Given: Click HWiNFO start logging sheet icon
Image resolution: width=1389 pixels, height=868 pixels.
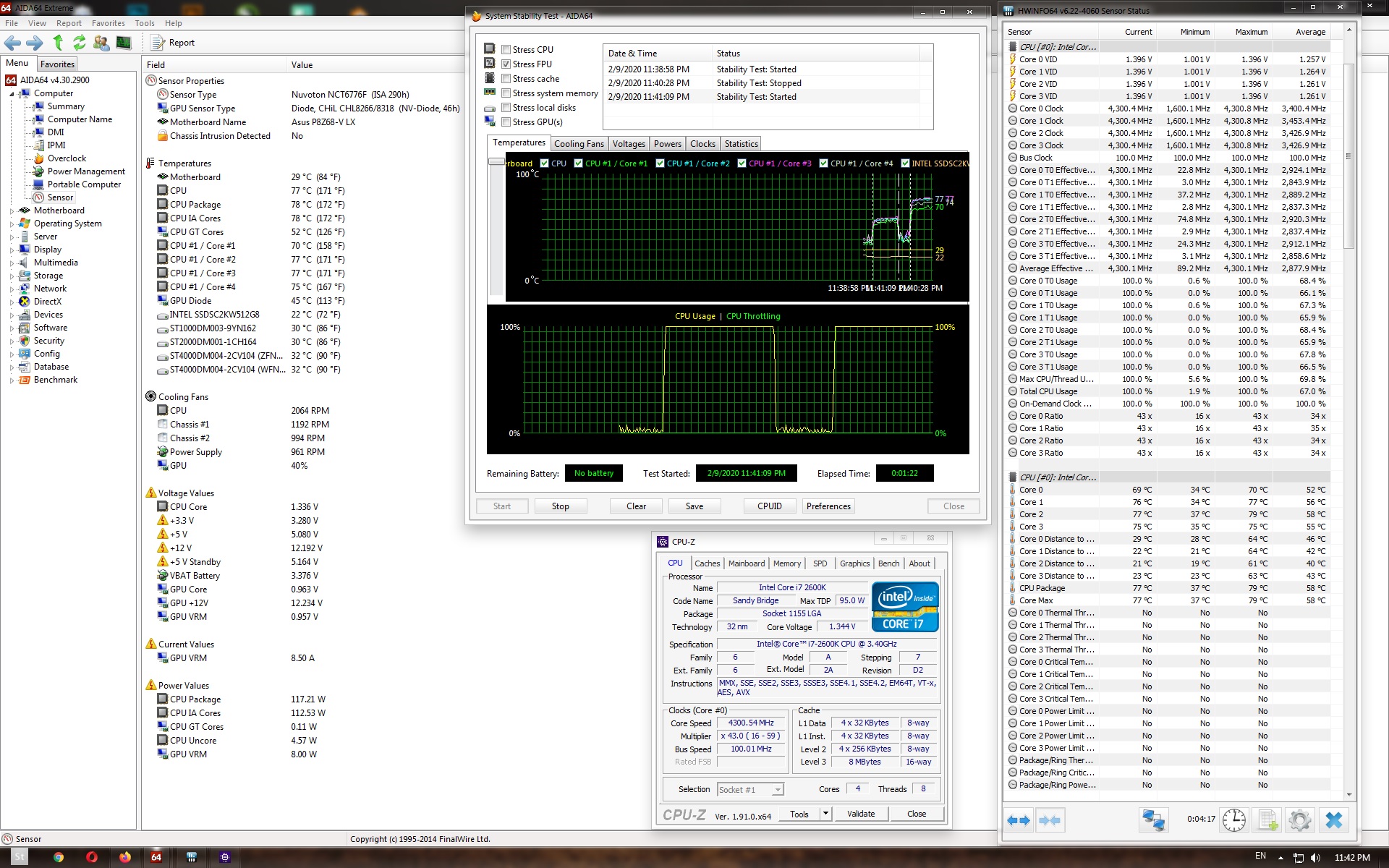Looking at the screenshot, I should click(1267, 820).
